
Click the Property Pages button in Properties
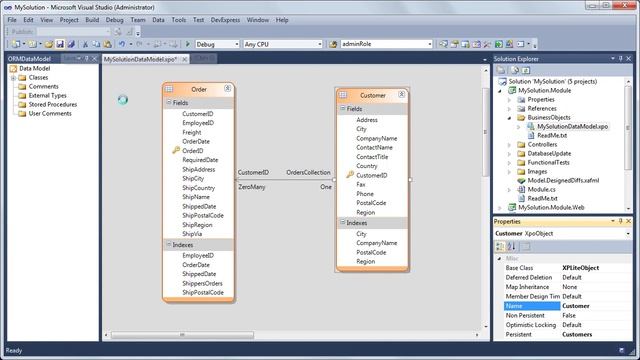526,246
